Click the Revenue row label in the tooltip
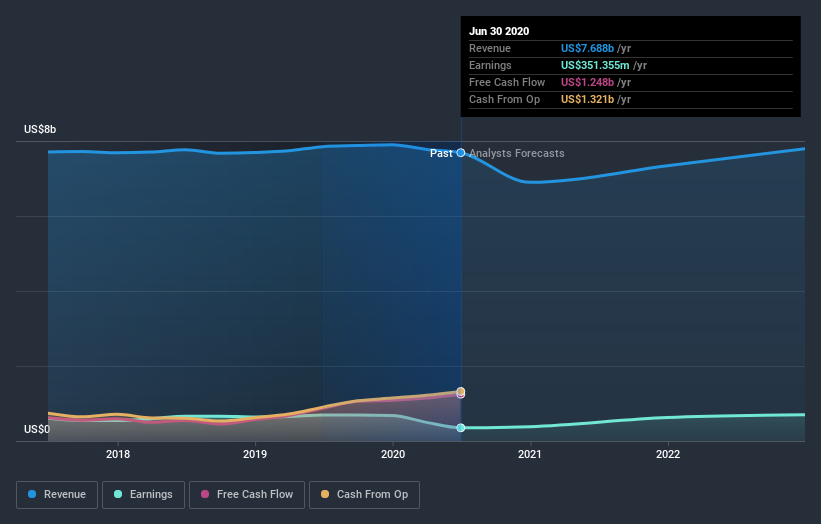821x524 pixels. (x=490, y=48)
